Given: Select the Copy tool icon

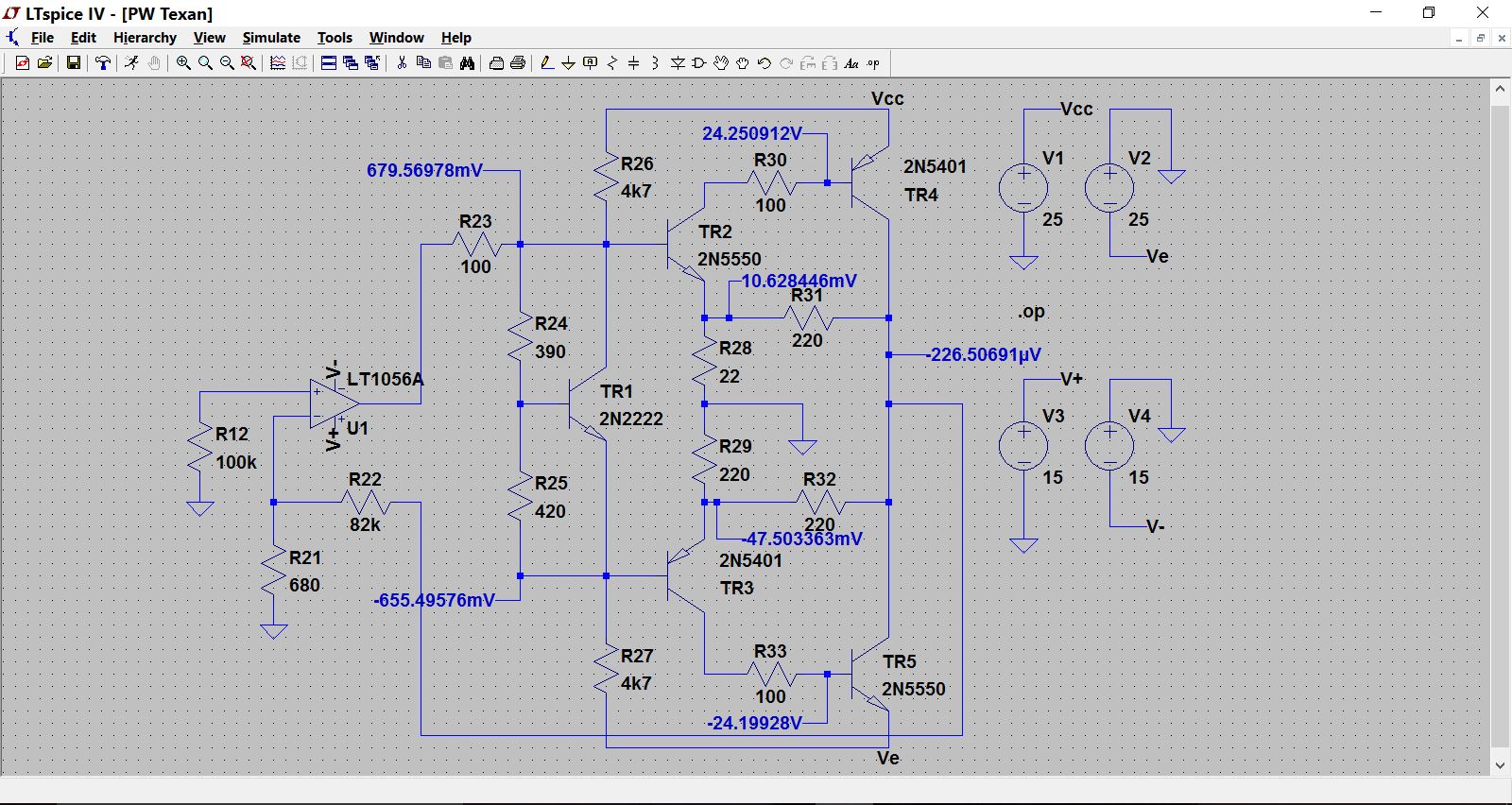Looking at the screenshot, I should pyautogui.click(x=423, y=63).
